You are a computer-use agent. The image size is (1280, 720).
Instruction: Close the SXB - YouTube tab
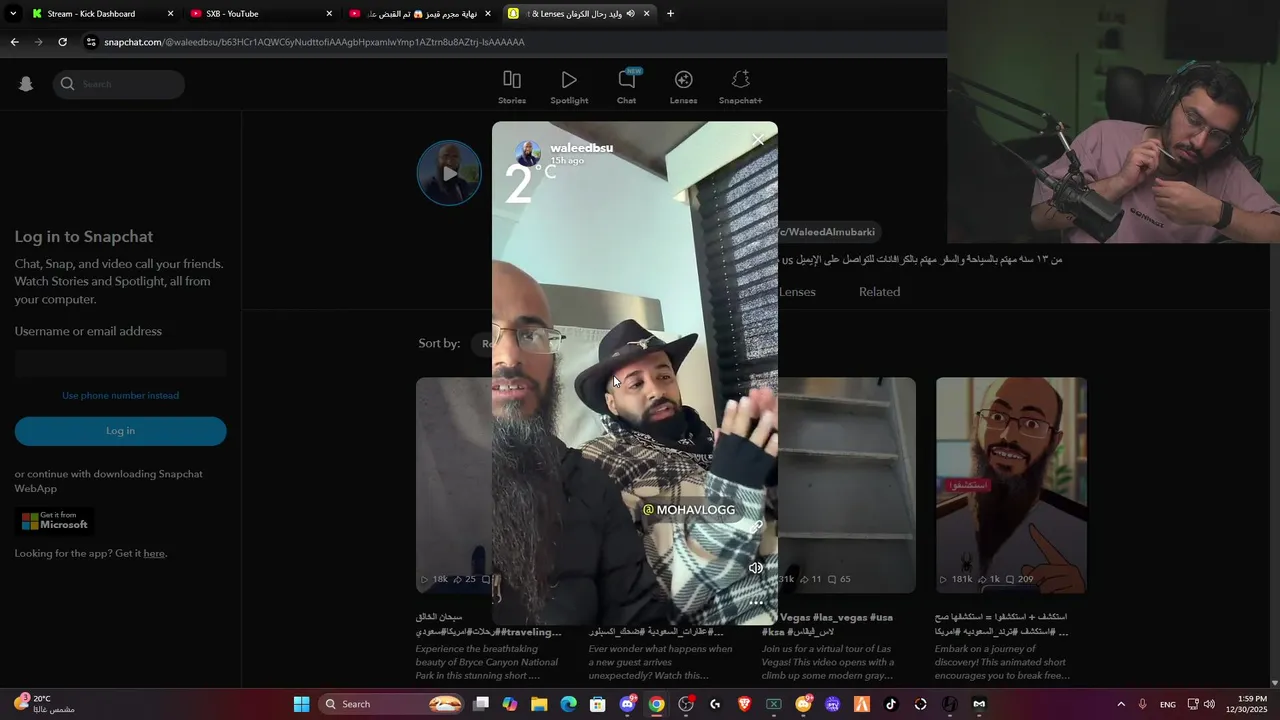point(329,14)
